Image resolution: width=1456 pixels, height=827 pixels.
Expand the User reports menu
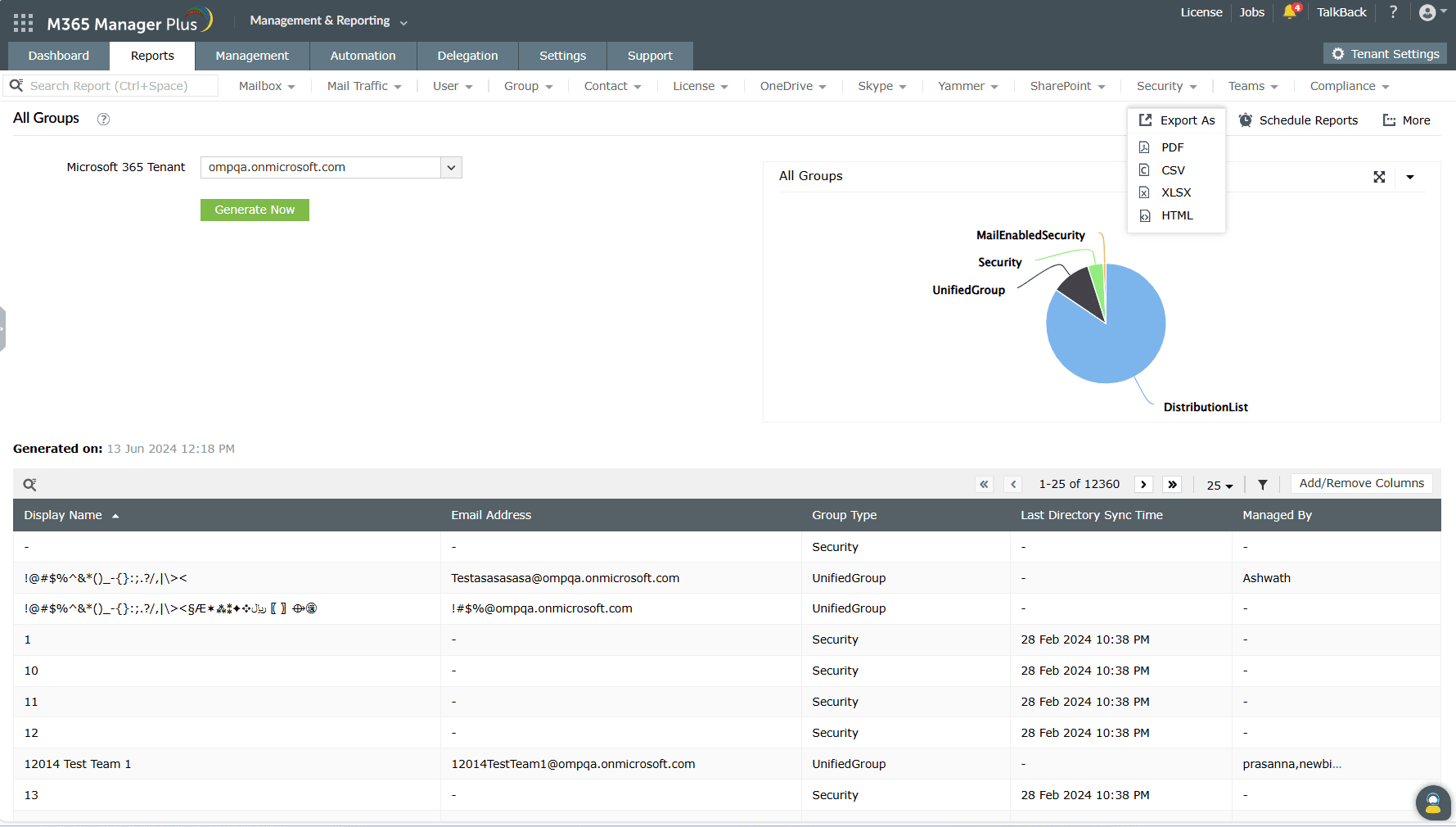(x=453, y=86)
